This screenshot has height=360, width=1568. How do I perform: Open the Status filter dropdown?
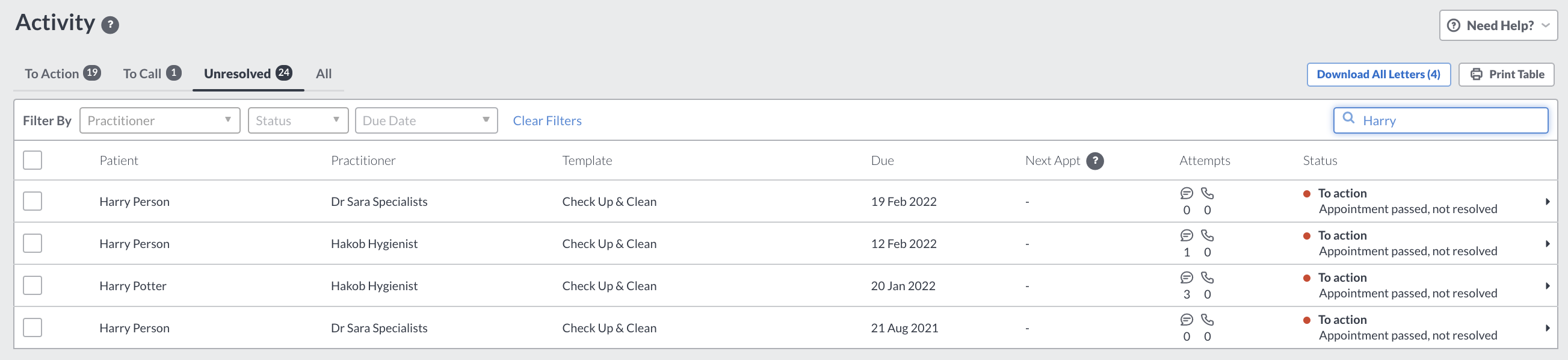298,120
